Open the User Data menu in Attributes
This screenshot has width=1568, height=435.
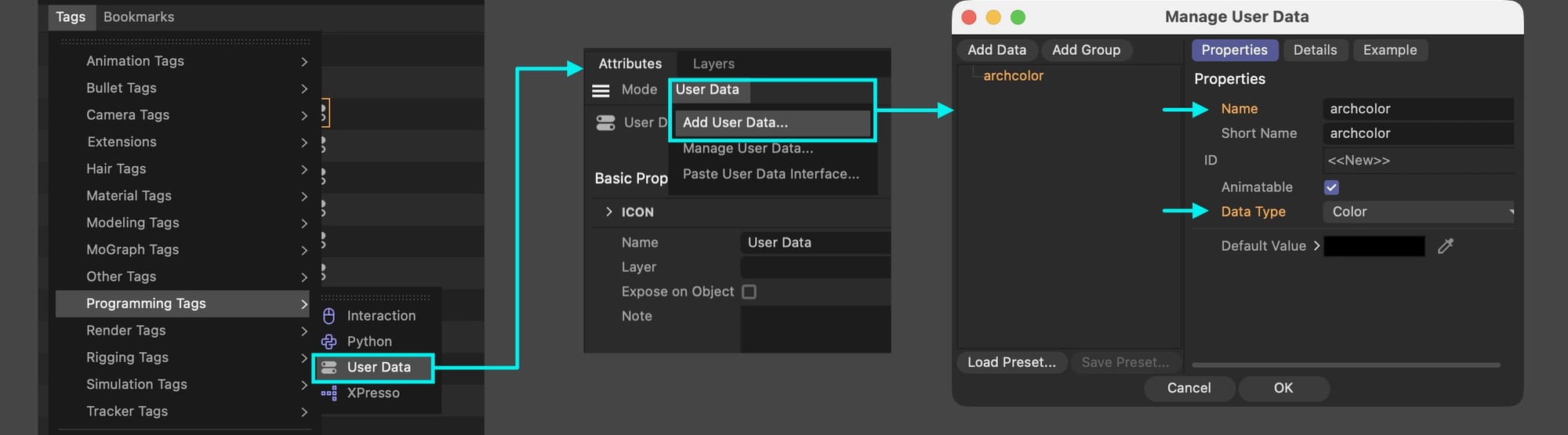[708, 90]
